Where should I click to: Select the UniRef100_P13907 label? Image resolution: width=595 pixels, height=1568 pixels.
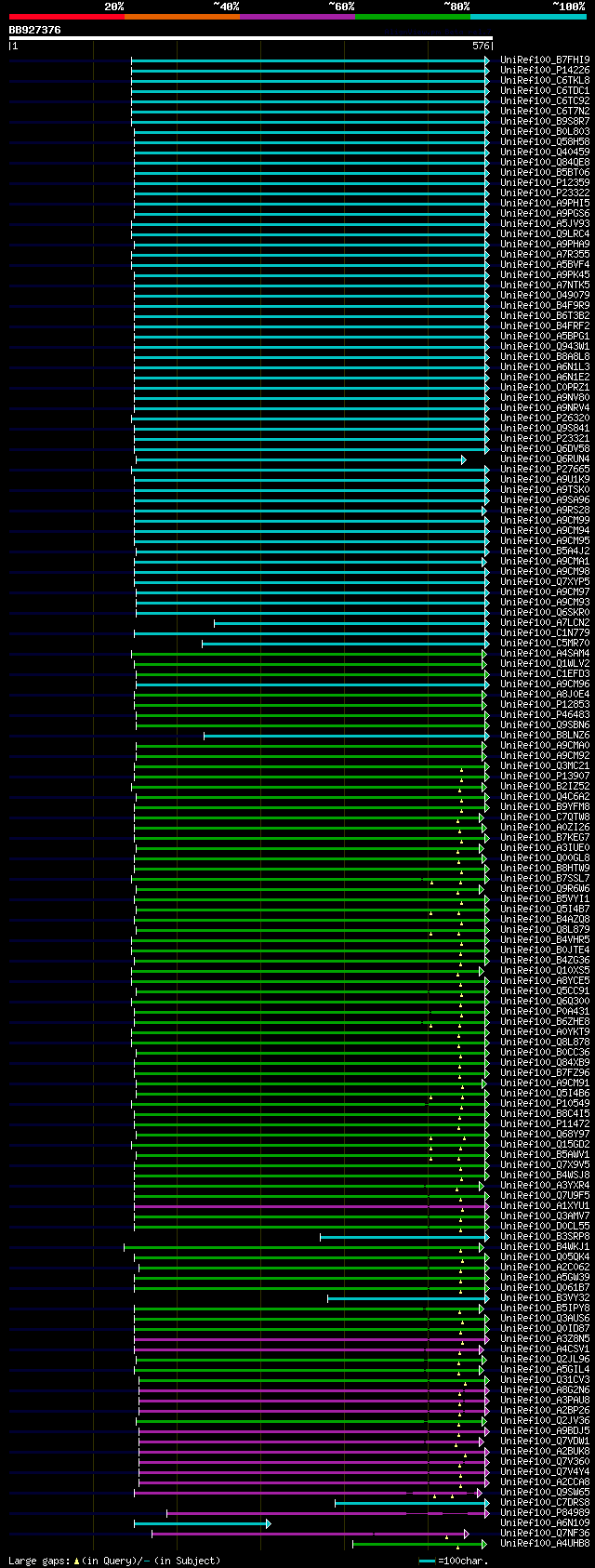545,776
